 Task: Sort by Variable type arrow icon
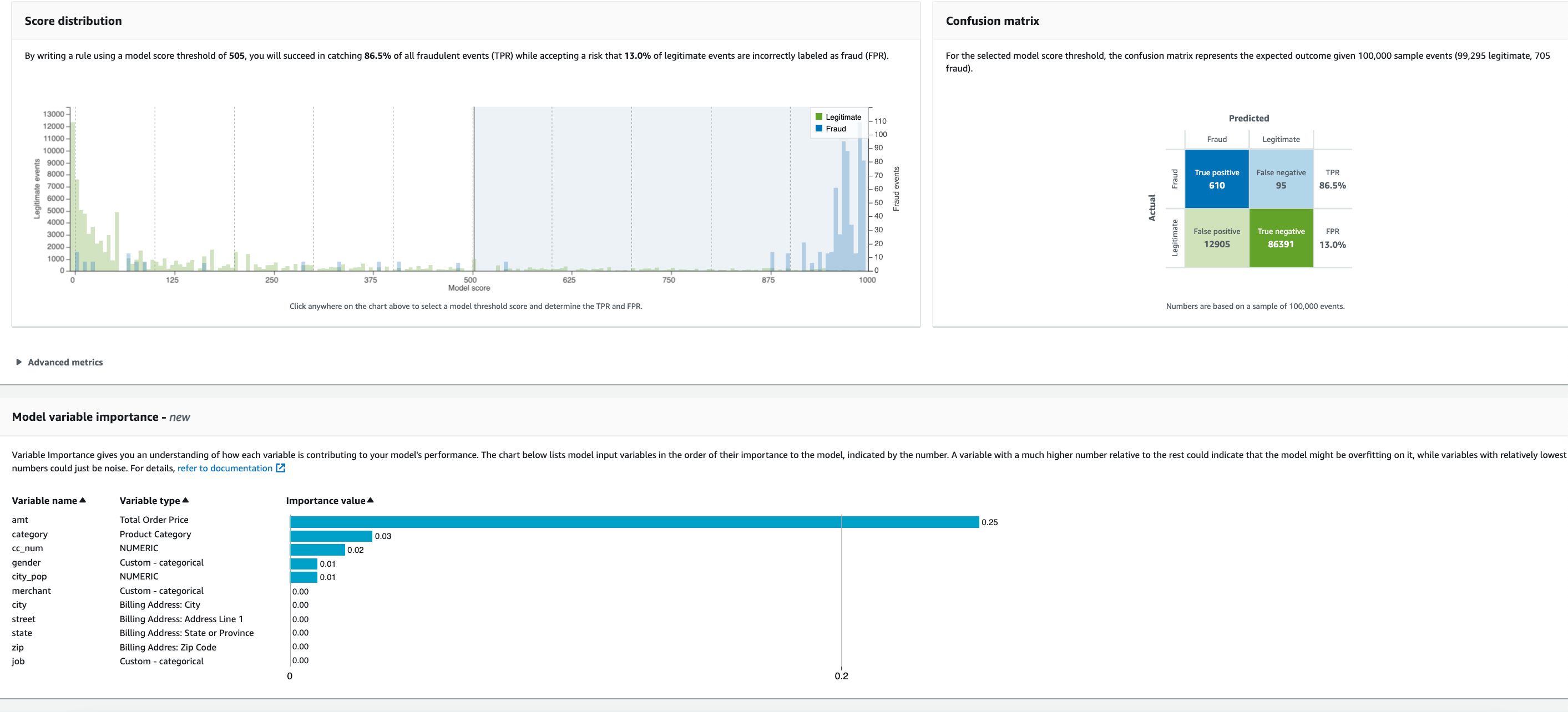(186, 500)
